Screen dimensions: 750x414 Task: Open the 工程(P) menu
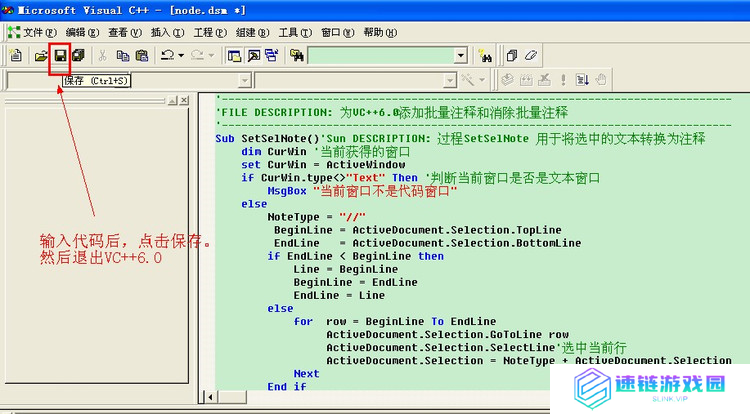[210, 33]
